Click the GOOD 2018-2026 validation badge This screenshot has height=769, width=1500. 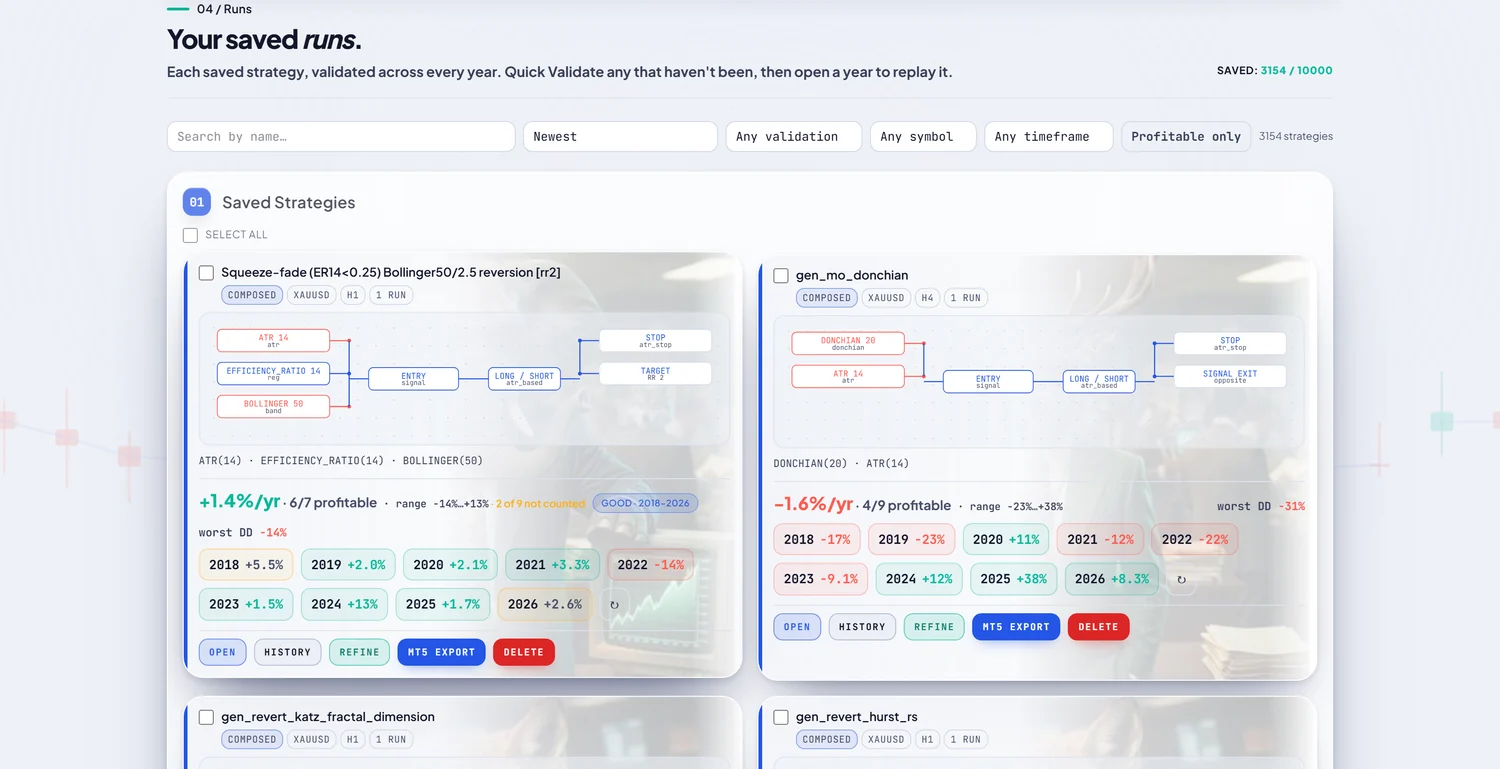coord(645,503)
